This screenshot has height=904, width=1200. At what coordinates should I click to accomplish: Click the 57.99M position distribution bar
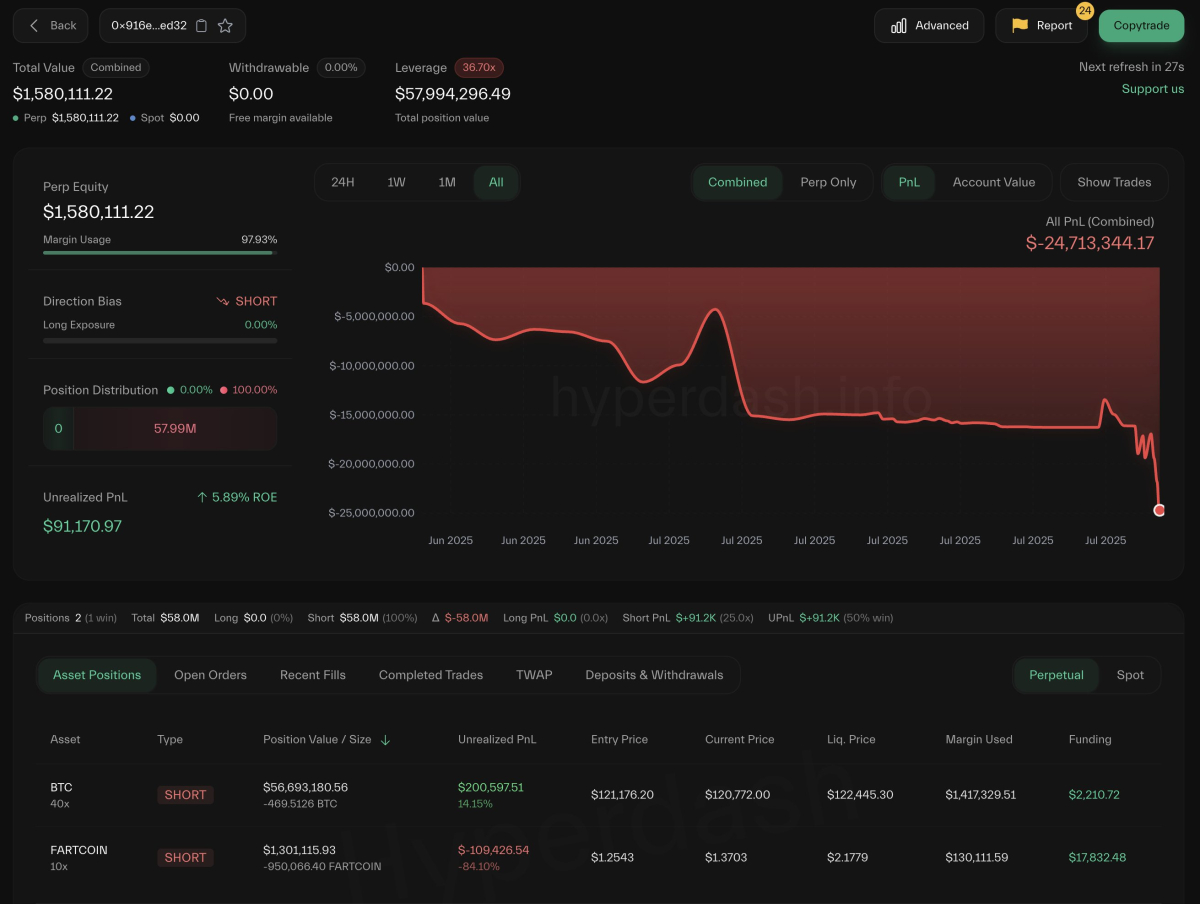tap(175, 428)
